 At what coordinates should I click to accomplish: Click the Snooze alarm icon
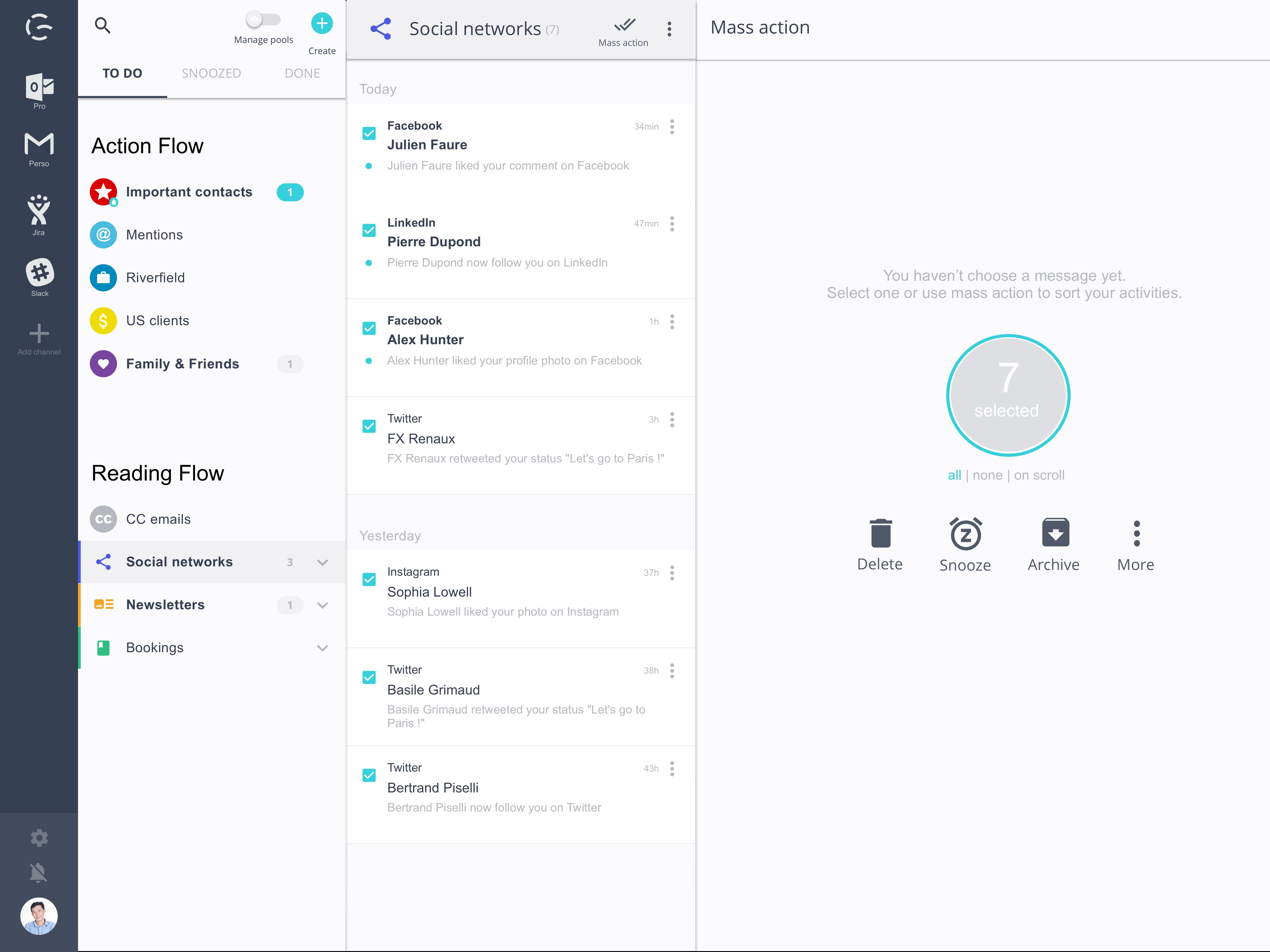[x=965, y=534]
